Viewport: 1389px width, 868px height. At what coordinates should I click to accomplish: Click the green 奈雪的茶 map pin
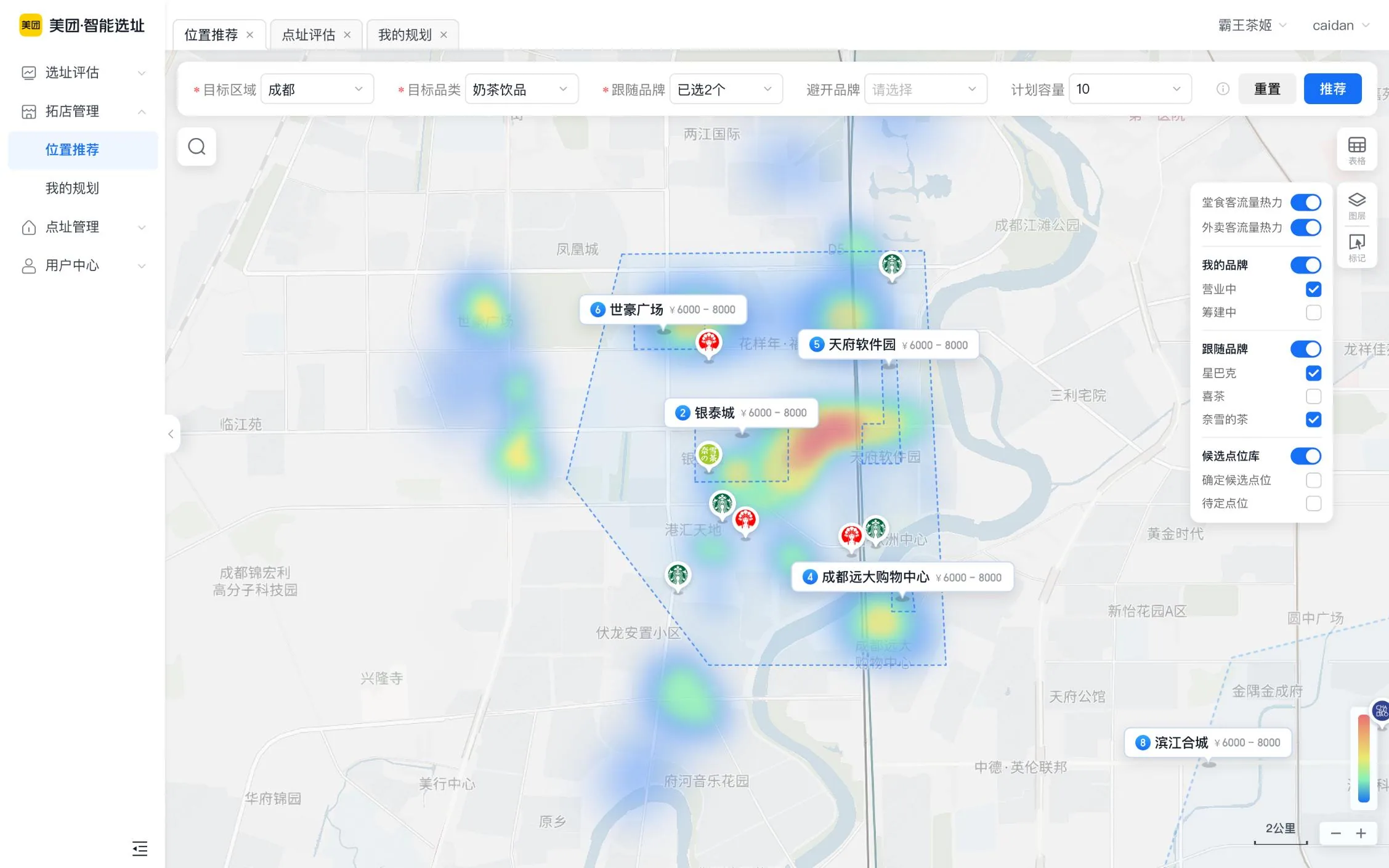coord(708,456)
